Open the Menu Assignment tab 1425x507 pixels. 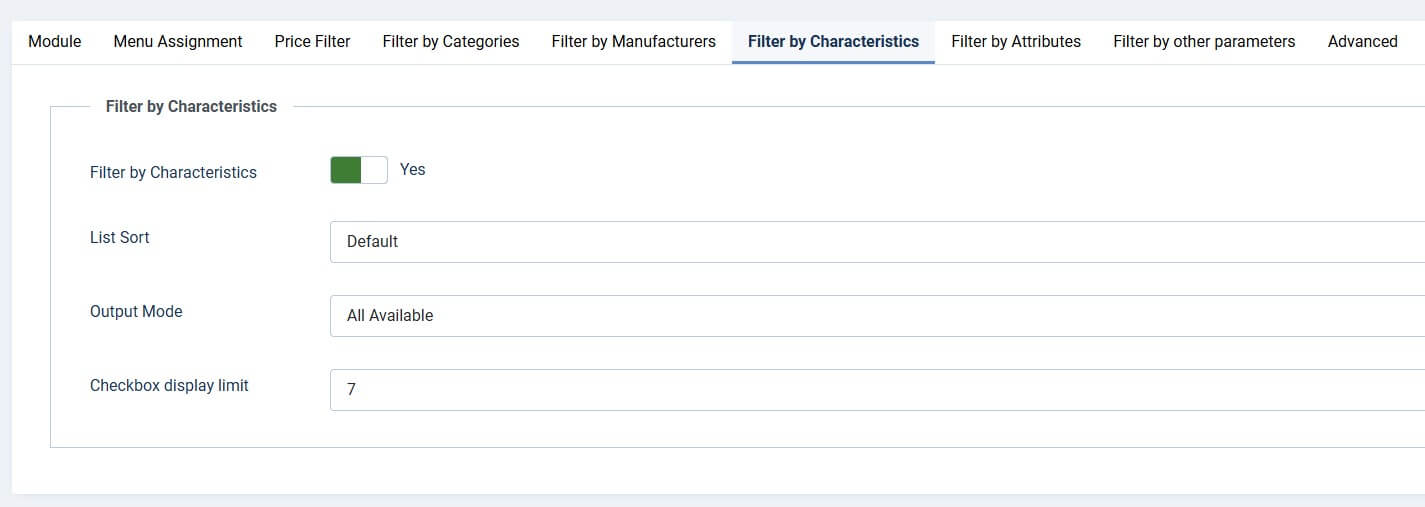(x=178, y=42)
